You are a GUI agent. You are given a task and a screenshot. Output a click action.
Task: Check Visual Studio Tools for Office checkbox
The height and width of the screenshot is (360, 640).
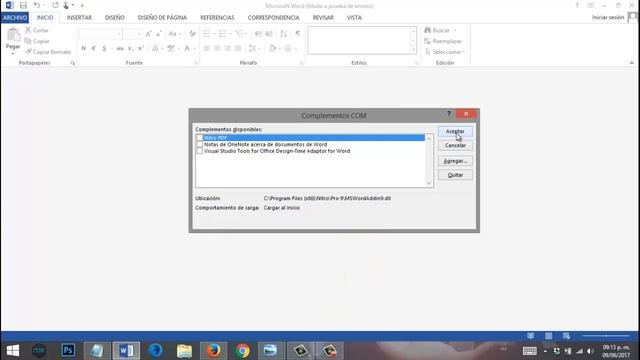(200, 151)
